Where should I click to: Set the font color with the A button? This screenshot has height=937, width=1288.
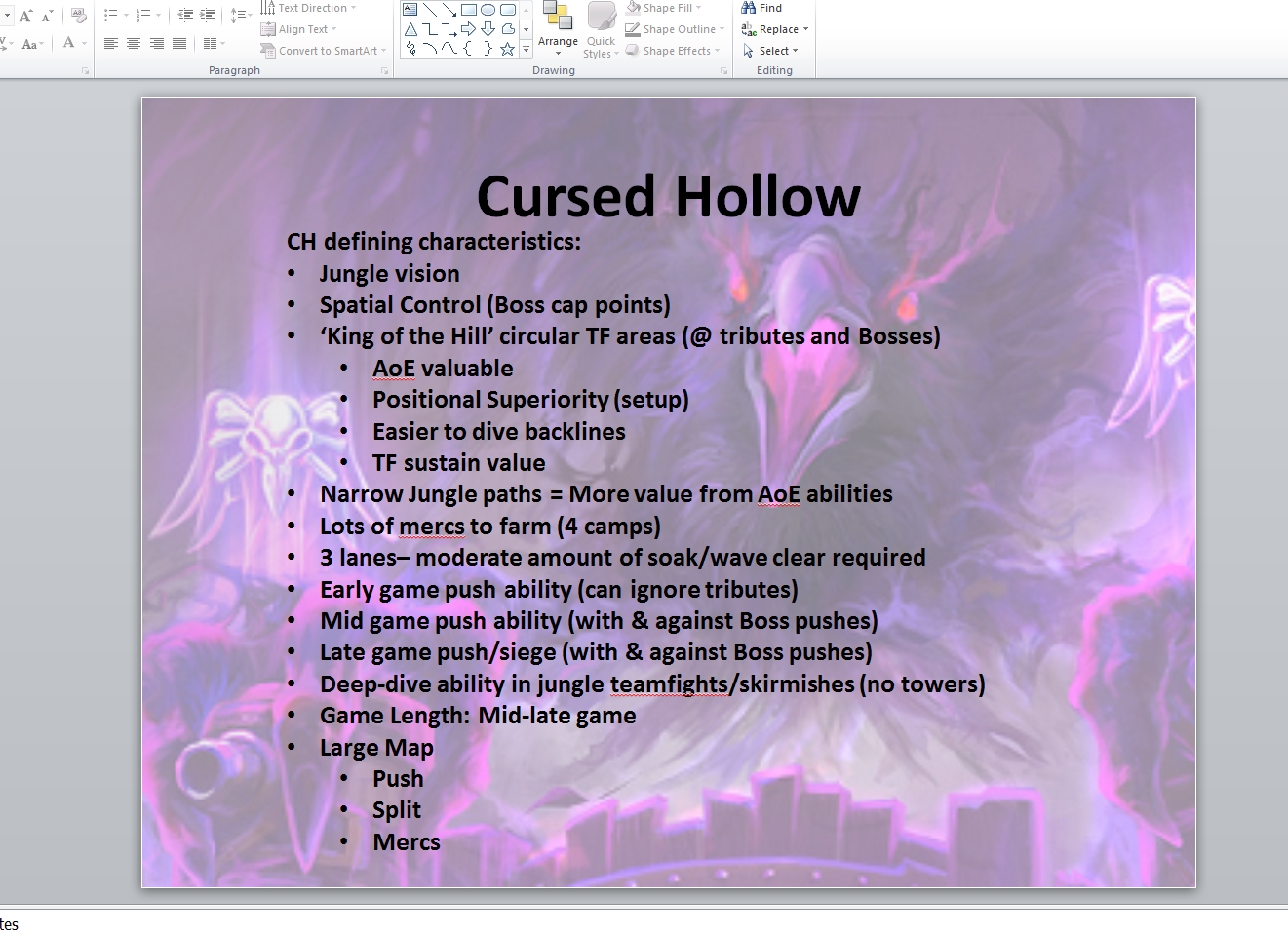(68, 43)
